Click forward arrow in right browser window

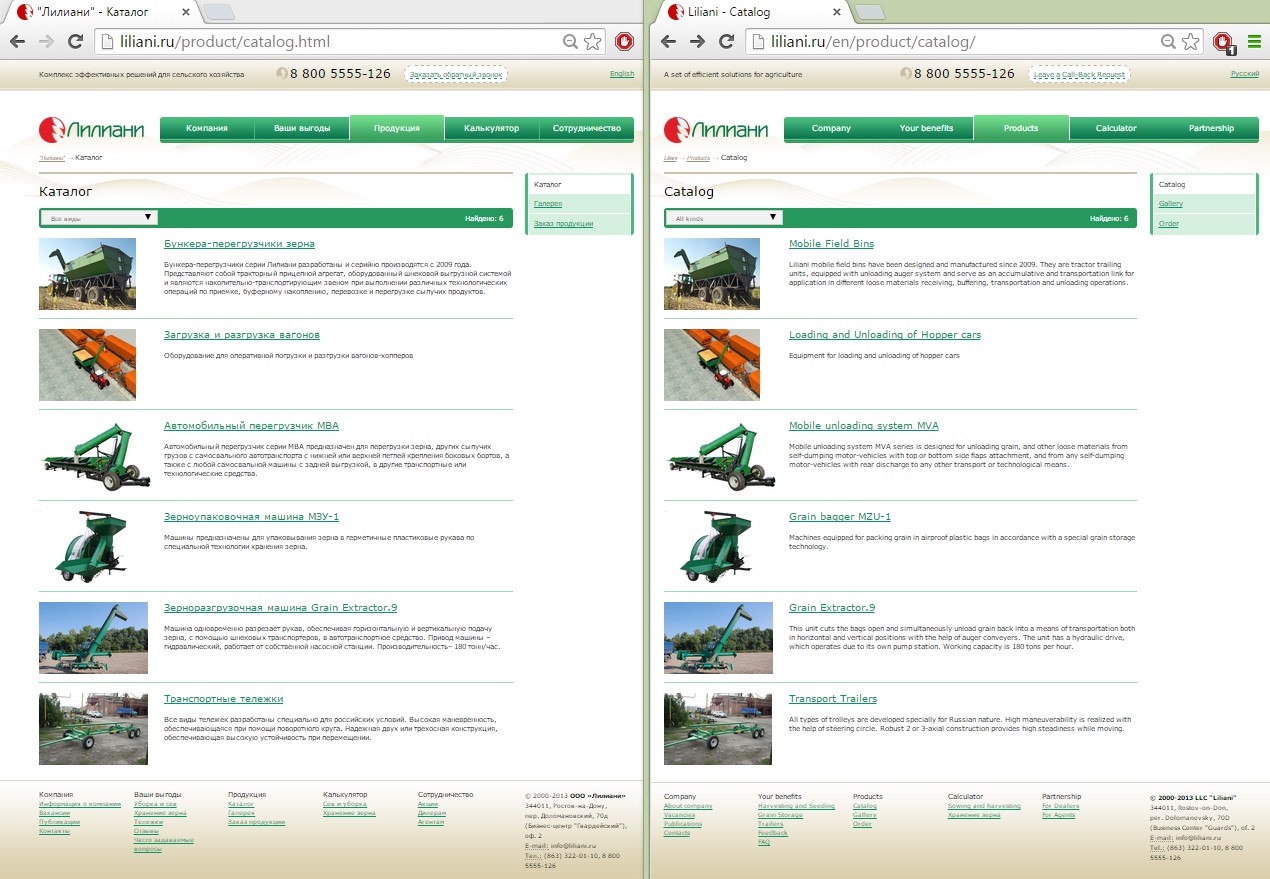[x=698, y=42]
